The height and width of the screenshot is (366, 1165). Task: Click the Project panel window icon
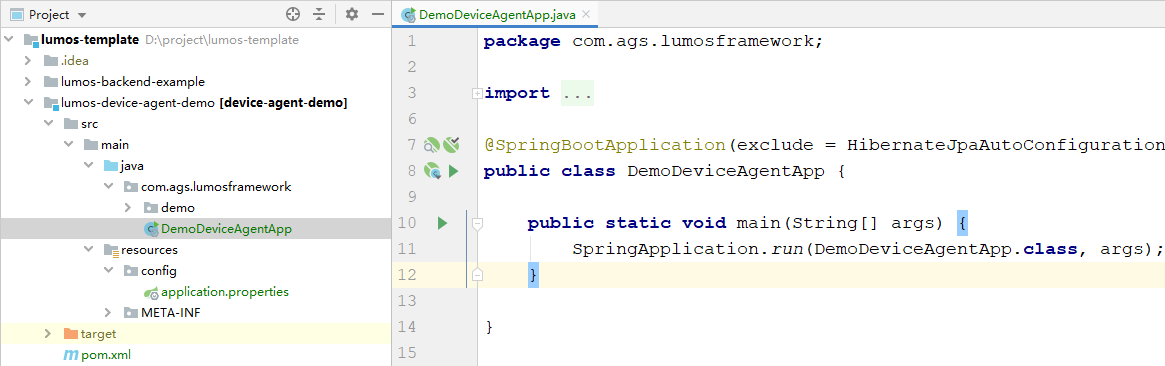[x=16, y=14]
